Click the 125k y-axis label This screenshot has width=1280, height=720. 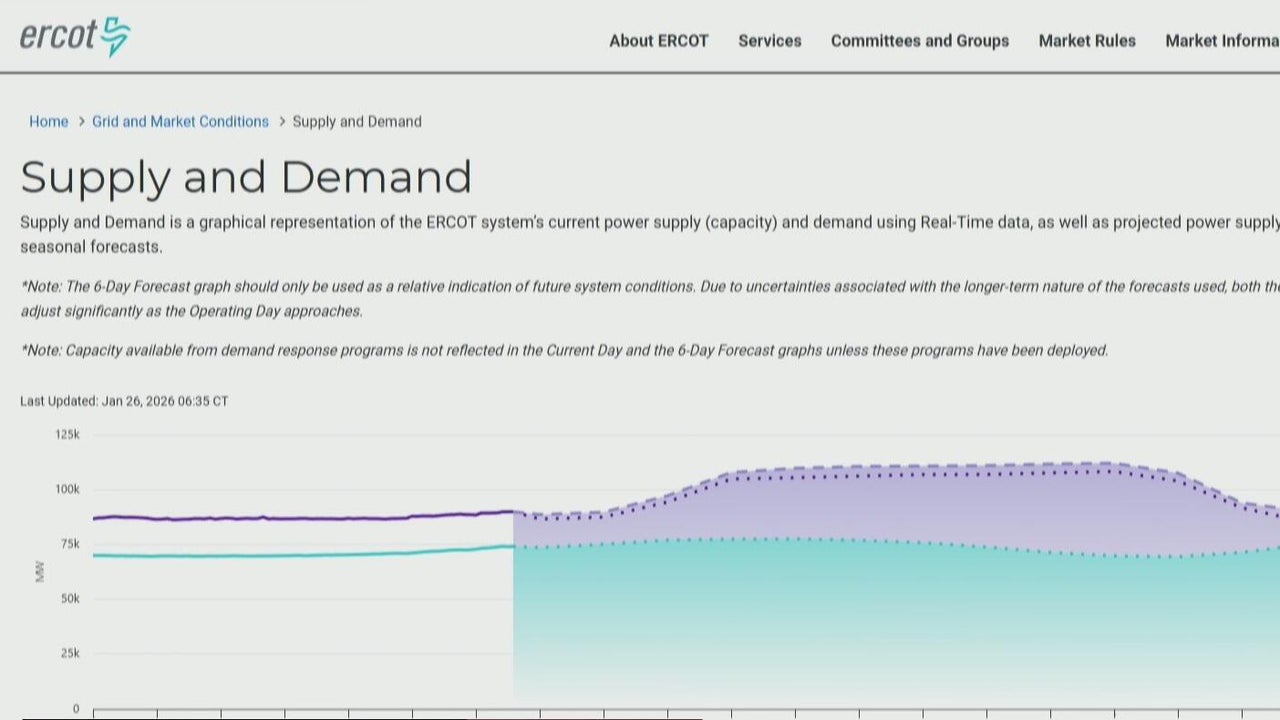point(67,435)
